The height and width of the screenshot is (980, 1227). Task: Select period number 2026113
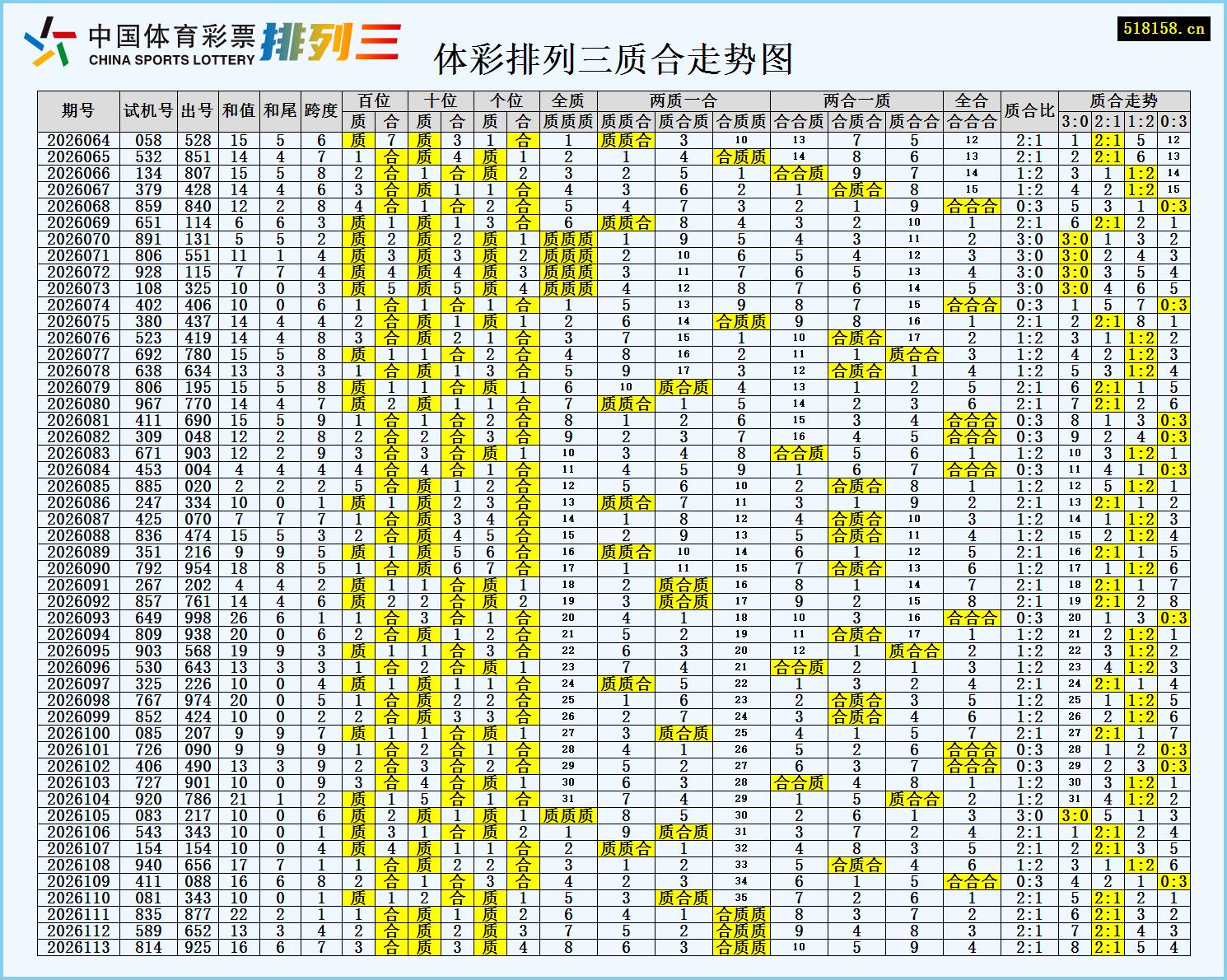pyautogui.click(x=78, y=947)
